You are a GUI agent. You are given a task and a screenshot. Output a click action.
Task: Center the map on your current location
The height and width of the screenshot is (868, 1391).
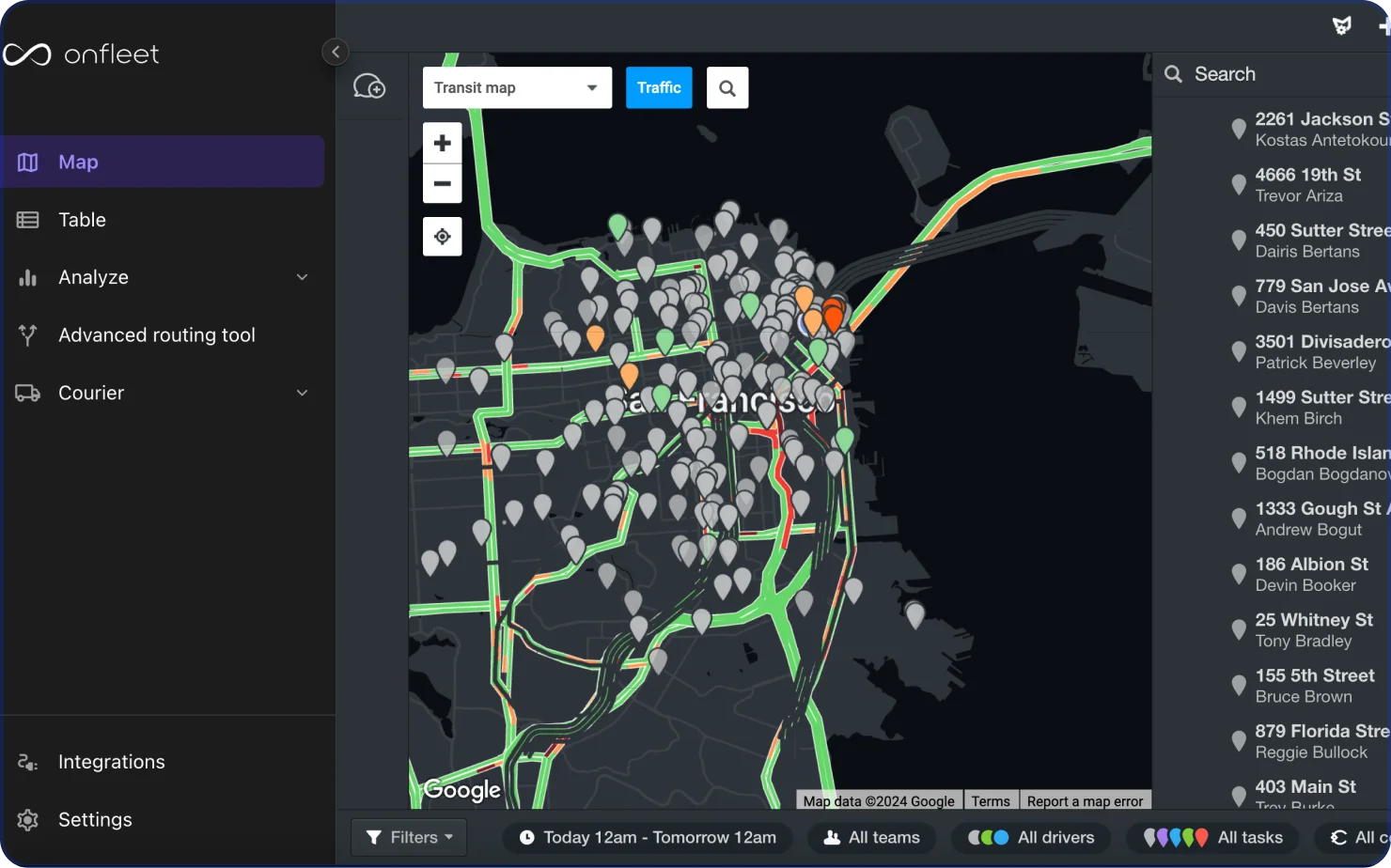442,236
